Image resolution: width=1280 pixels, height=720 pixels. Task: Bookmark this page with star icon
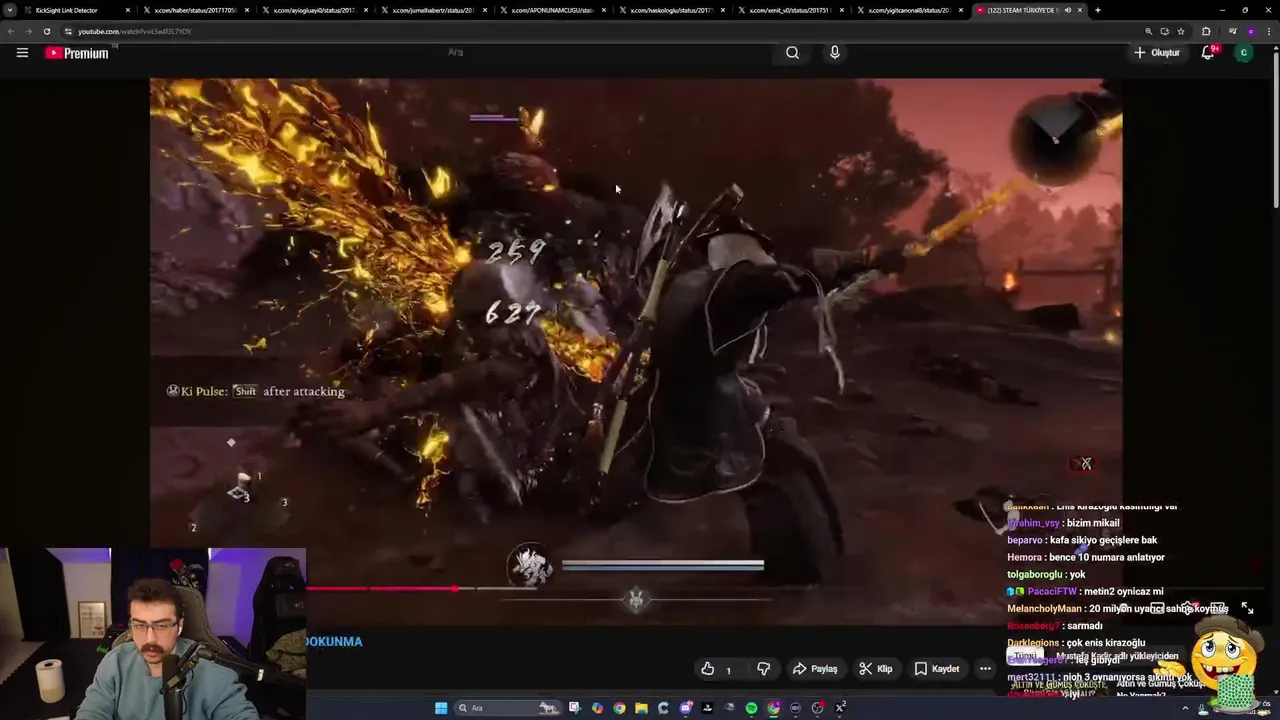1180,31
